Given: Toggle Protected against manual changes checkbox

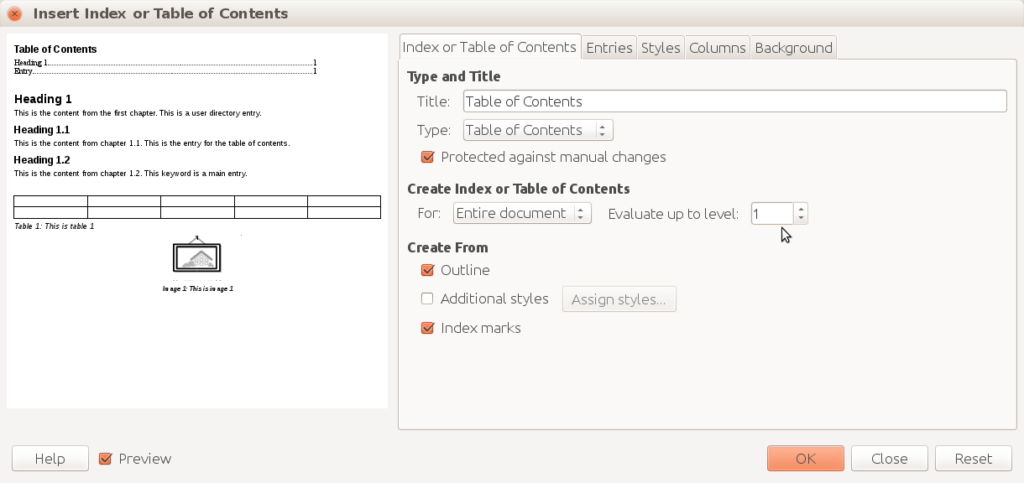Looking at the screenshot, I should (428, 157).
